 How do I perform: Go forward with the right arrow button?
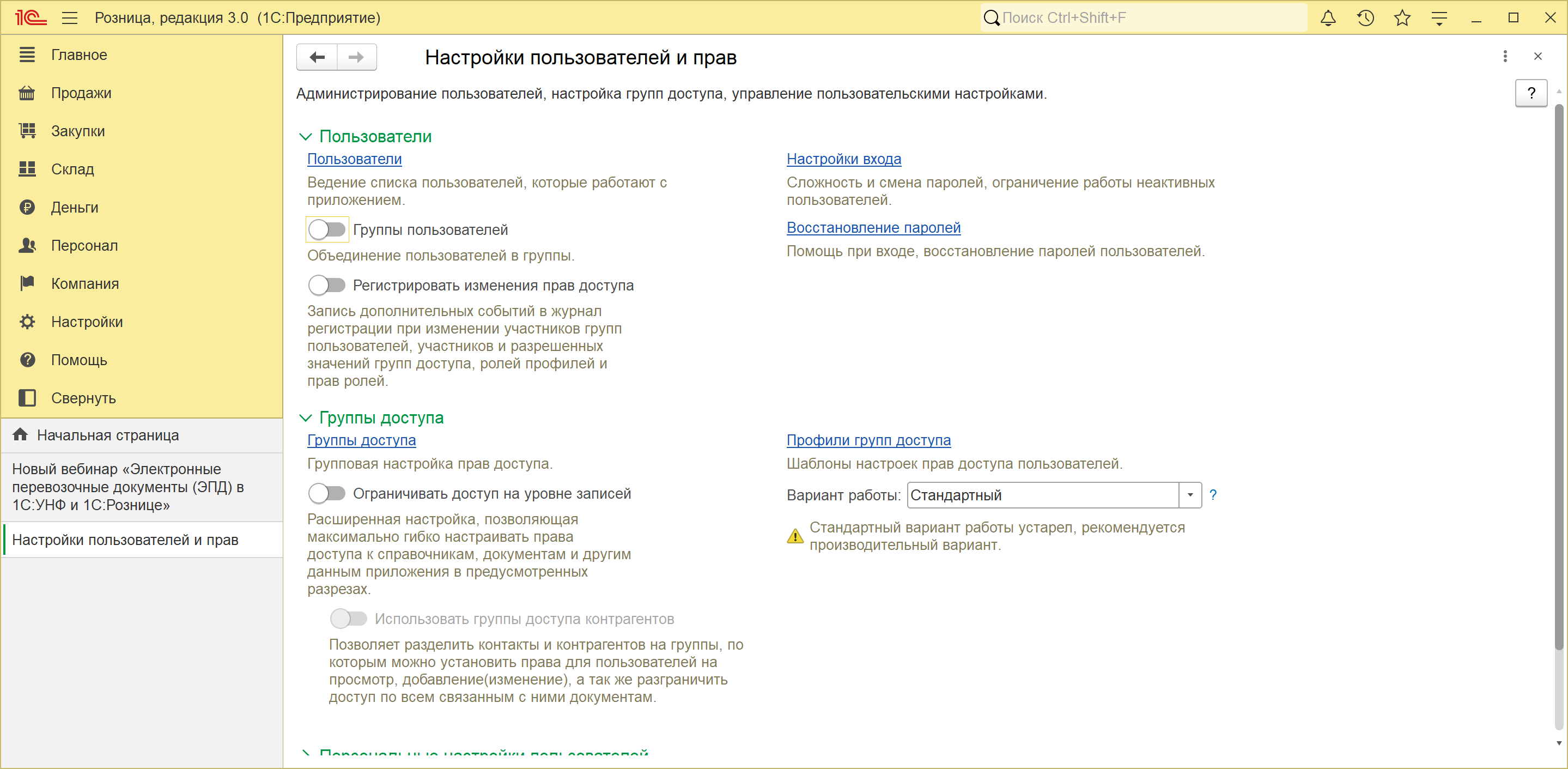tap(357, 57)
